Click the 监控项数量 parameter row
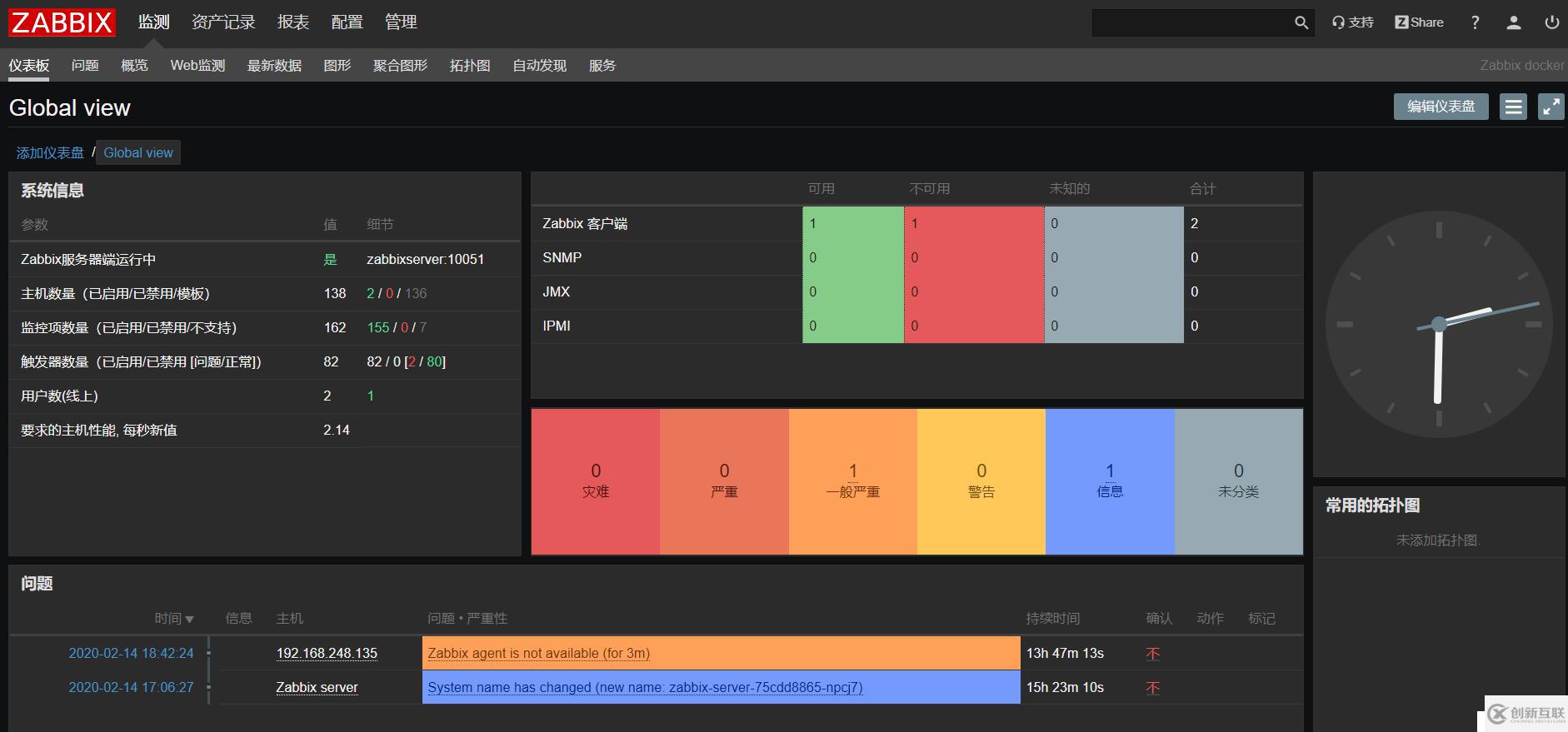Image resolution: width=1568 pixels, height=732 pixels. tap(265, 328)
